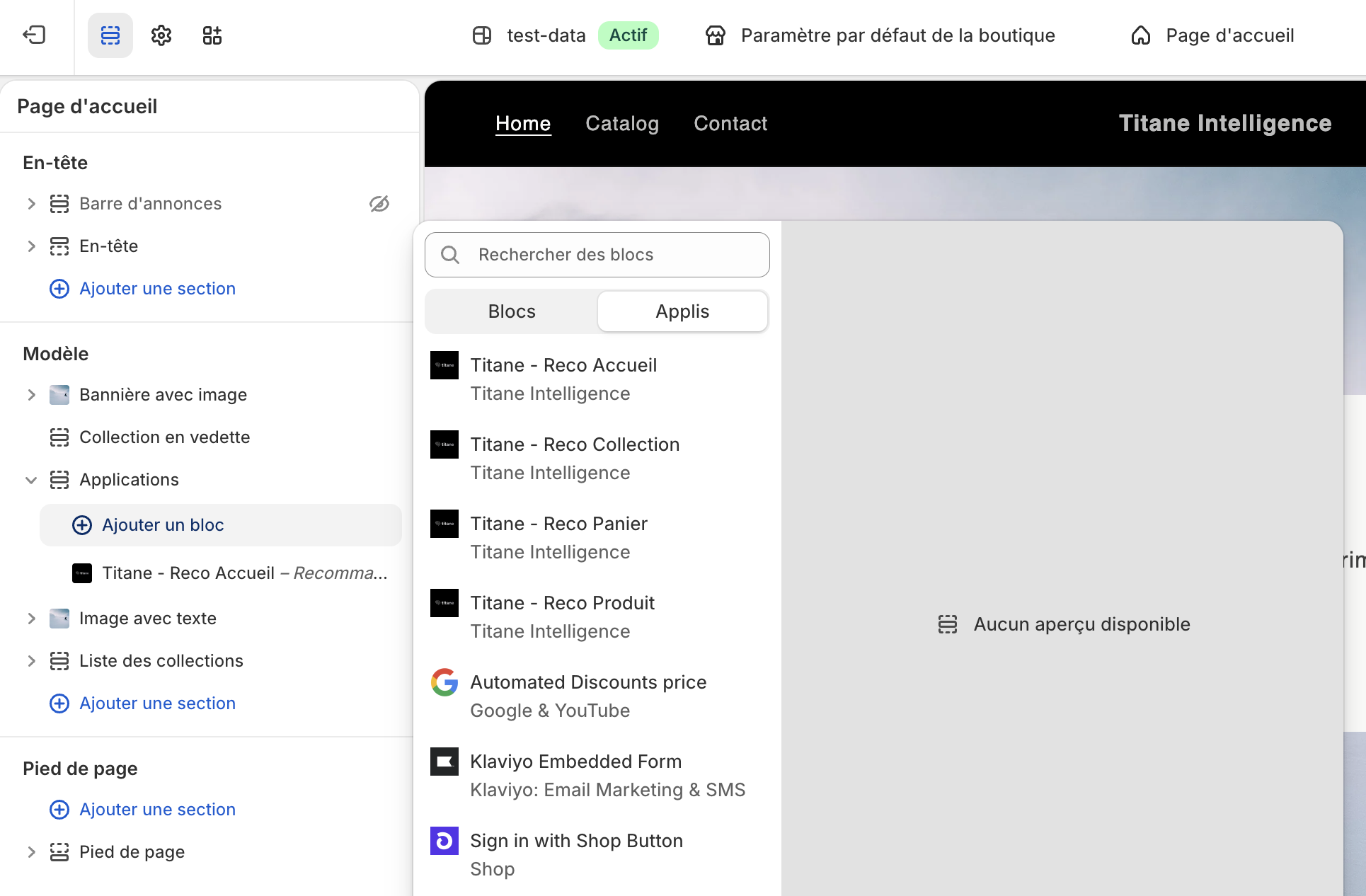
Task: Focus the Rechercher des blocs field
Action: pyautogui.click(x=597, y=255)
